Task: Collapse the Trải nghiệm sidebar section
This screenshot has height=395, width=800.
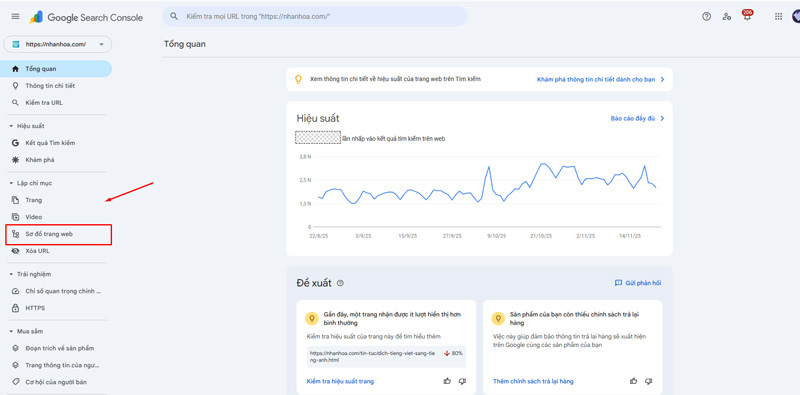Action: tap(30, 274)
